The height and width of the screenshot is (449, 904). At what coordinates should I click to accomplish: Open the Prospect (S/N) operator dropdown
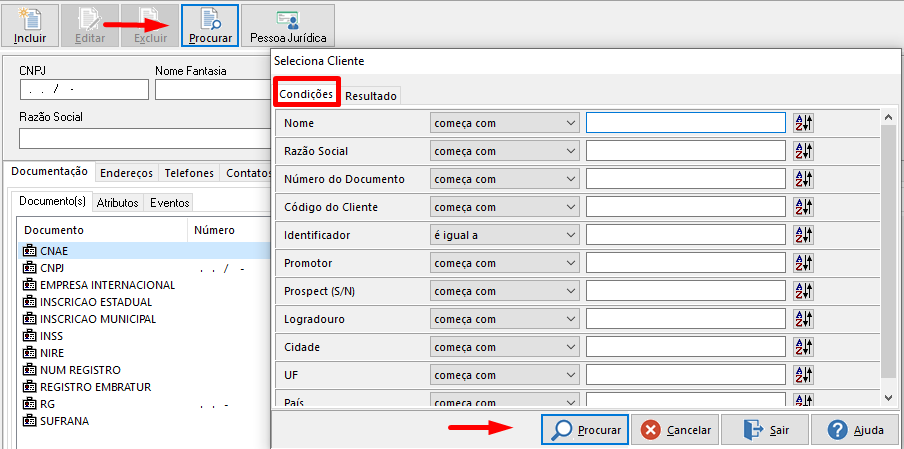coord(504,291)
